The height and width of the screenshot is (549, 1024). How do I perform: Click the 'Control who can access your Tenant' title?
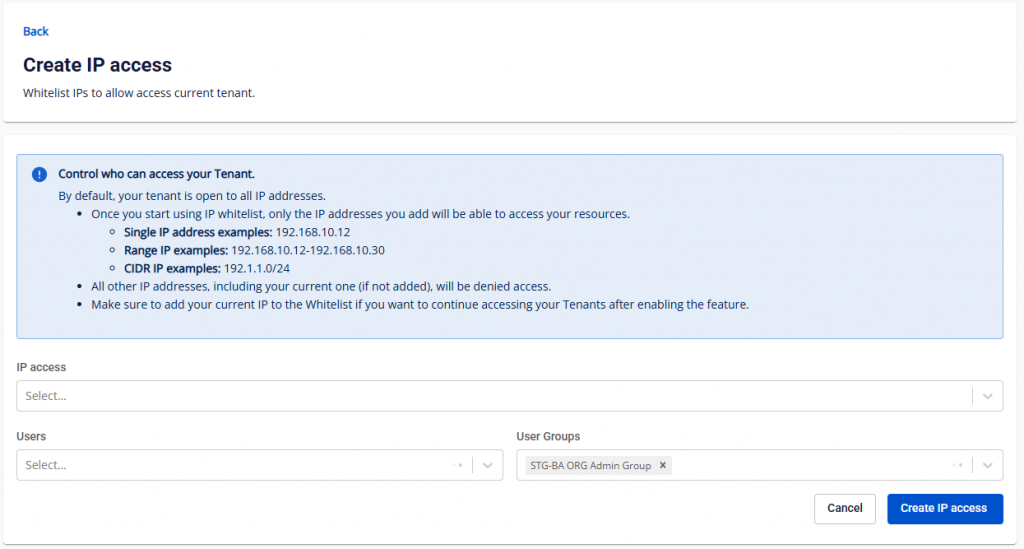[x=156, y=174]
